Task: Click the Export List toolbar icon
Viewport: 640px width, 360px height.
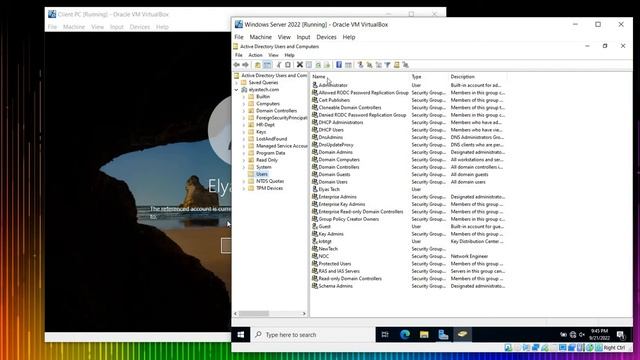Action: coord(327,65)
